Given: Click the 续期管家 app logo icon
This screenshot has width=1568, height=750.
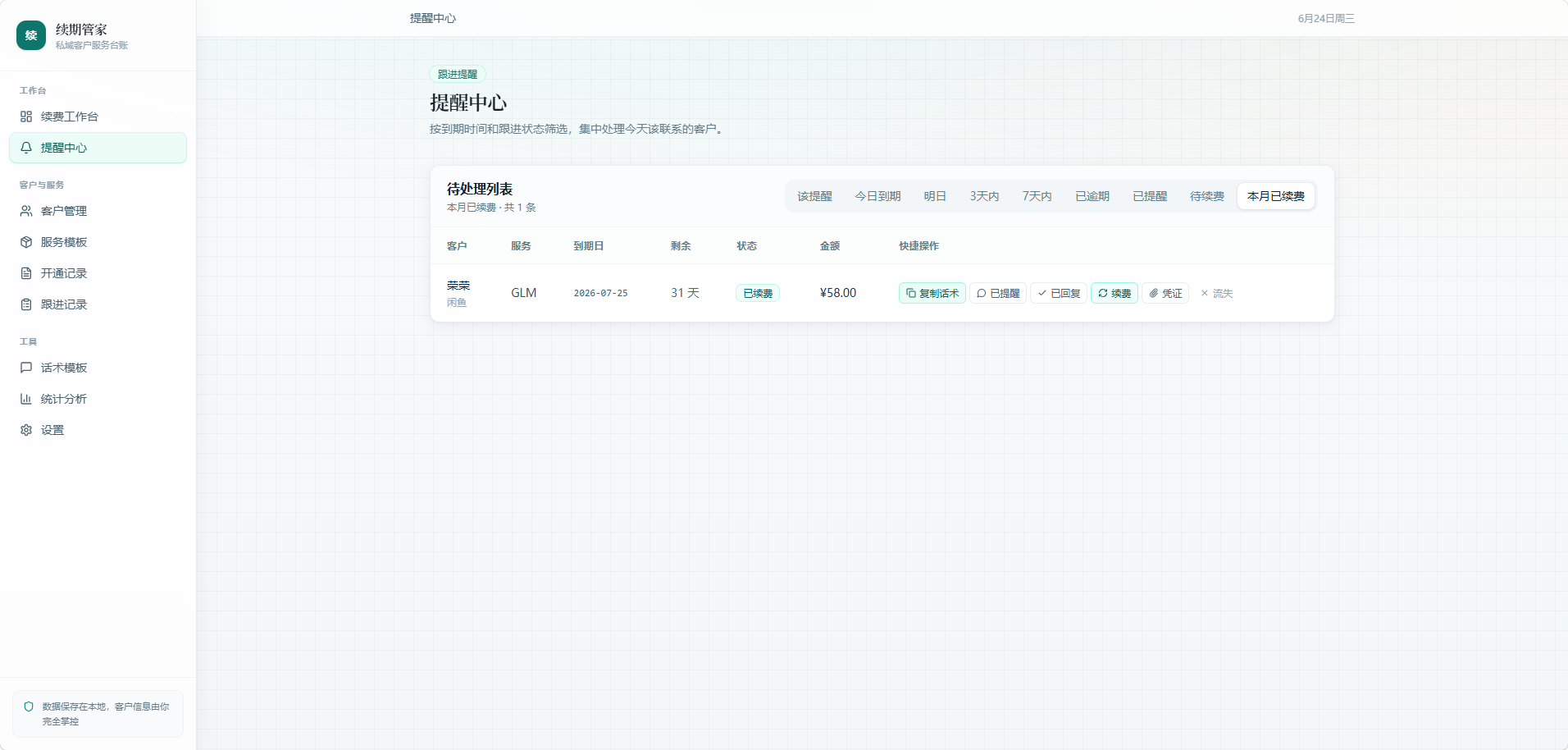Looking at the screenshot, I should click(x=31, y=35).
